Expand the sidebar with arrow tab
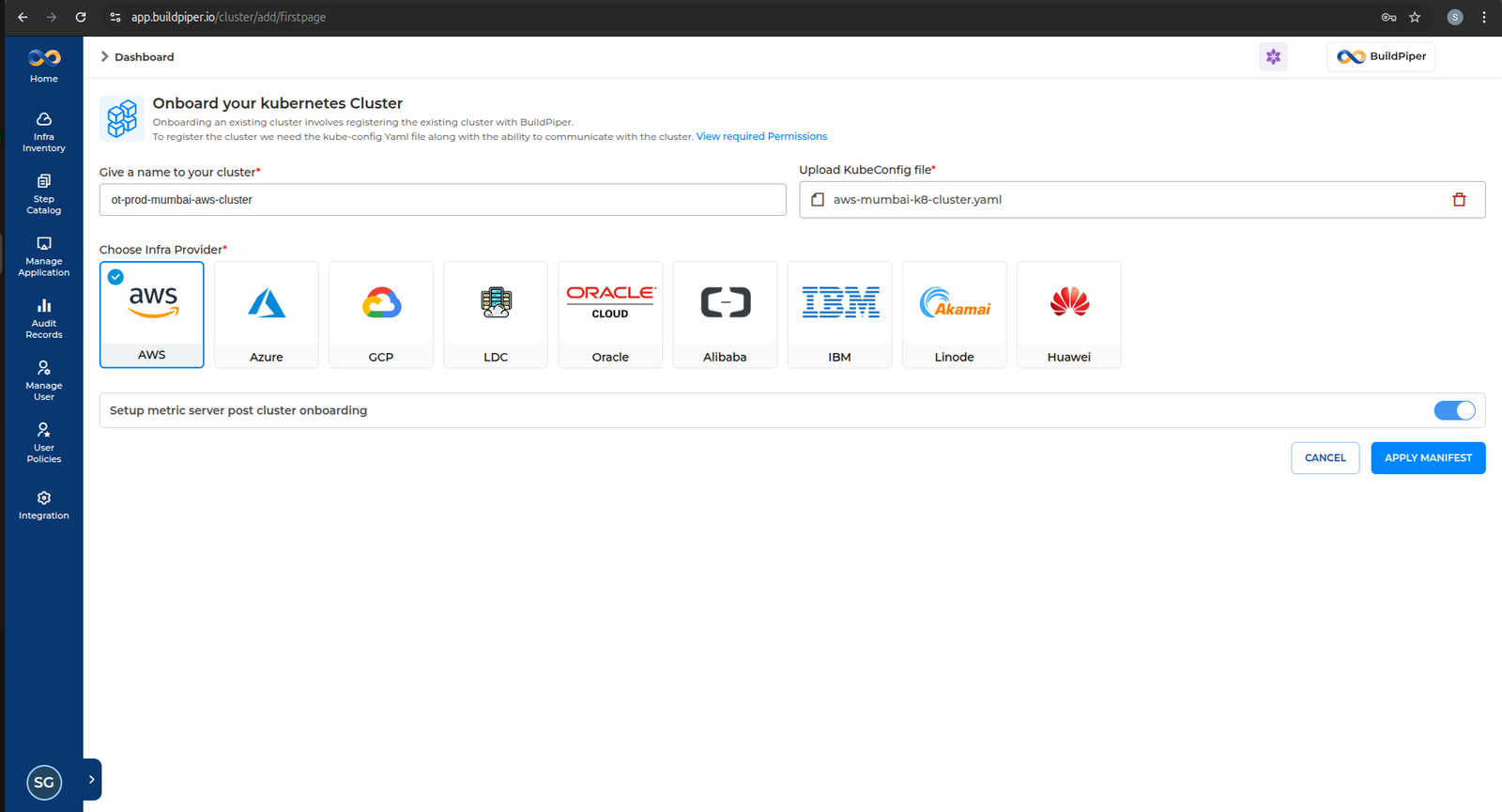 point(92,779)
